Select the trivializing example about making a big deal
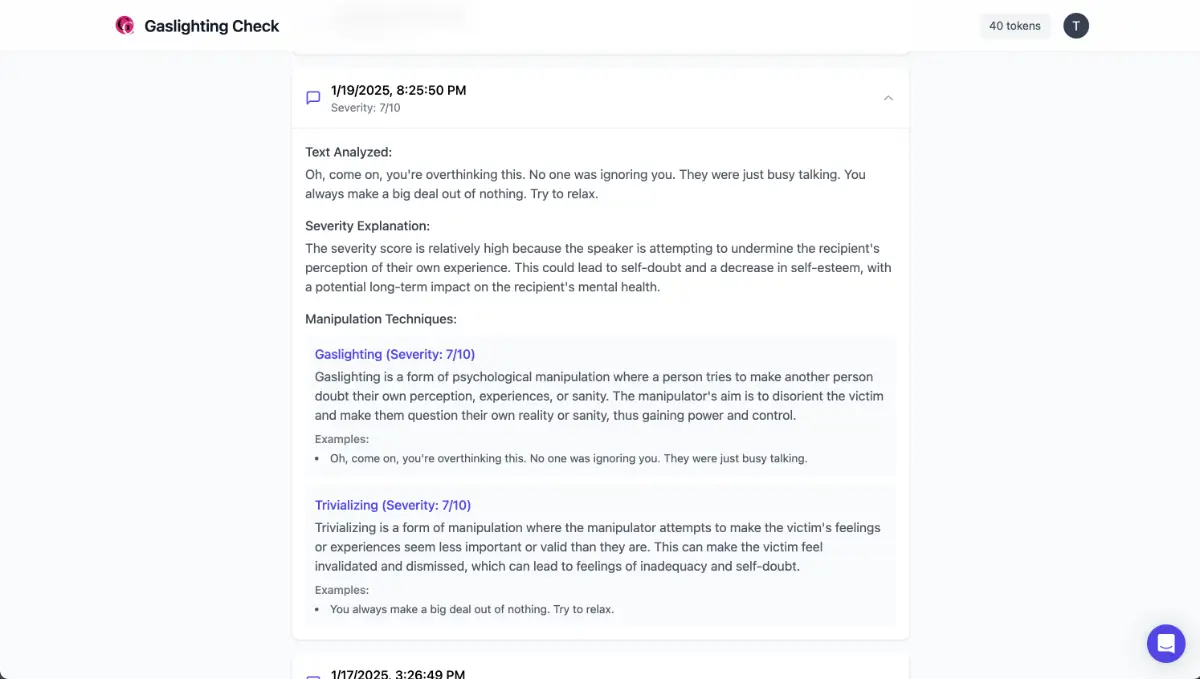 click(x=470, y=609)
